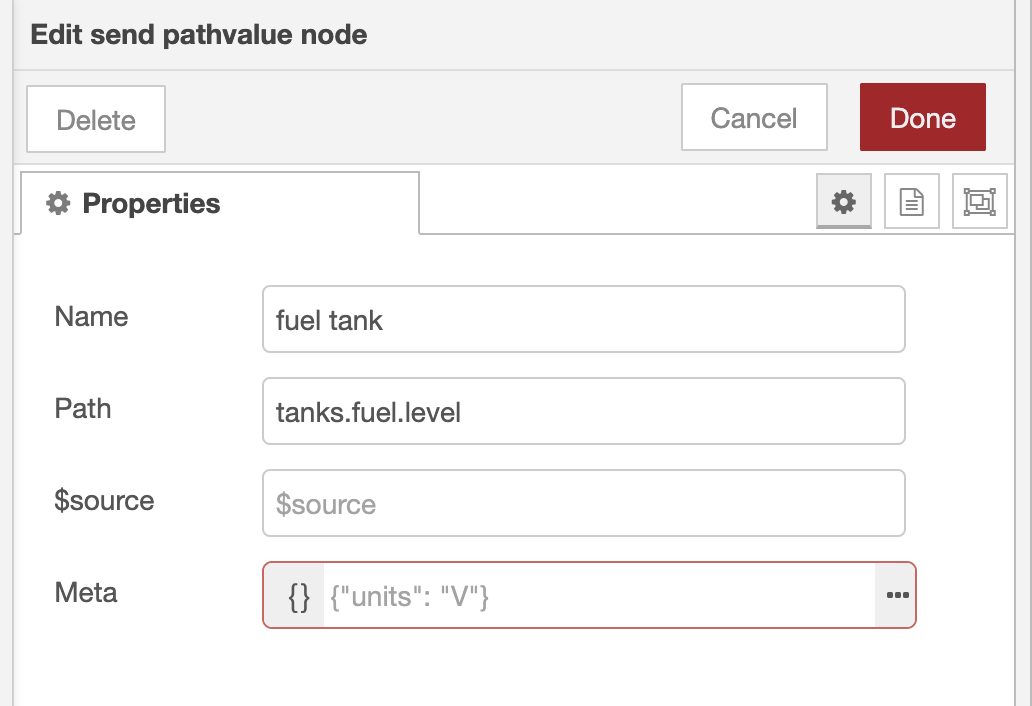This screenshot has height=706, width=1032.
Task: Click the Path field label
Action: pos(83,409)
